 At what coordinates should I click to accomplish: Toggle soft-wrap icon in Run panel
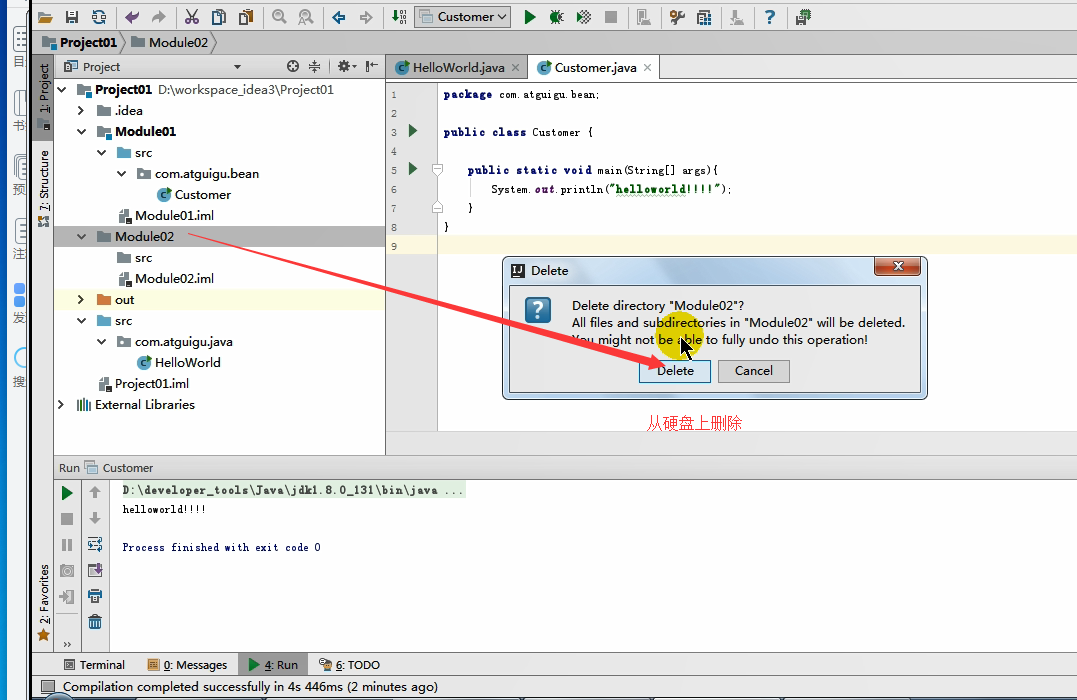pyautogui.click(x=95, y=545)
